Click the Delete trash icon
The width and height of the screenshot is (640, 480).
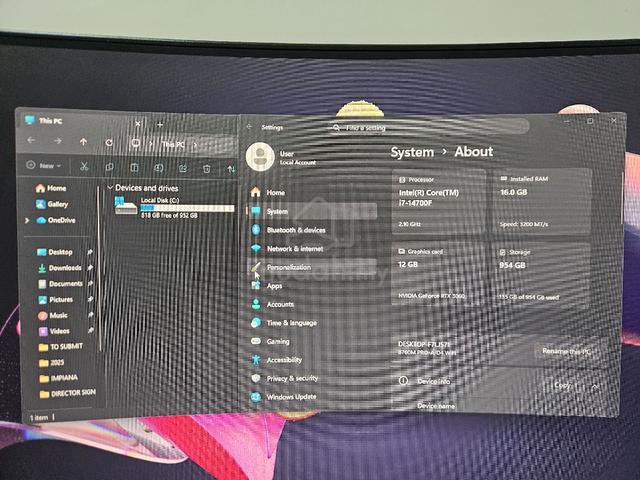pyautogui.click(x=207, y=169)
